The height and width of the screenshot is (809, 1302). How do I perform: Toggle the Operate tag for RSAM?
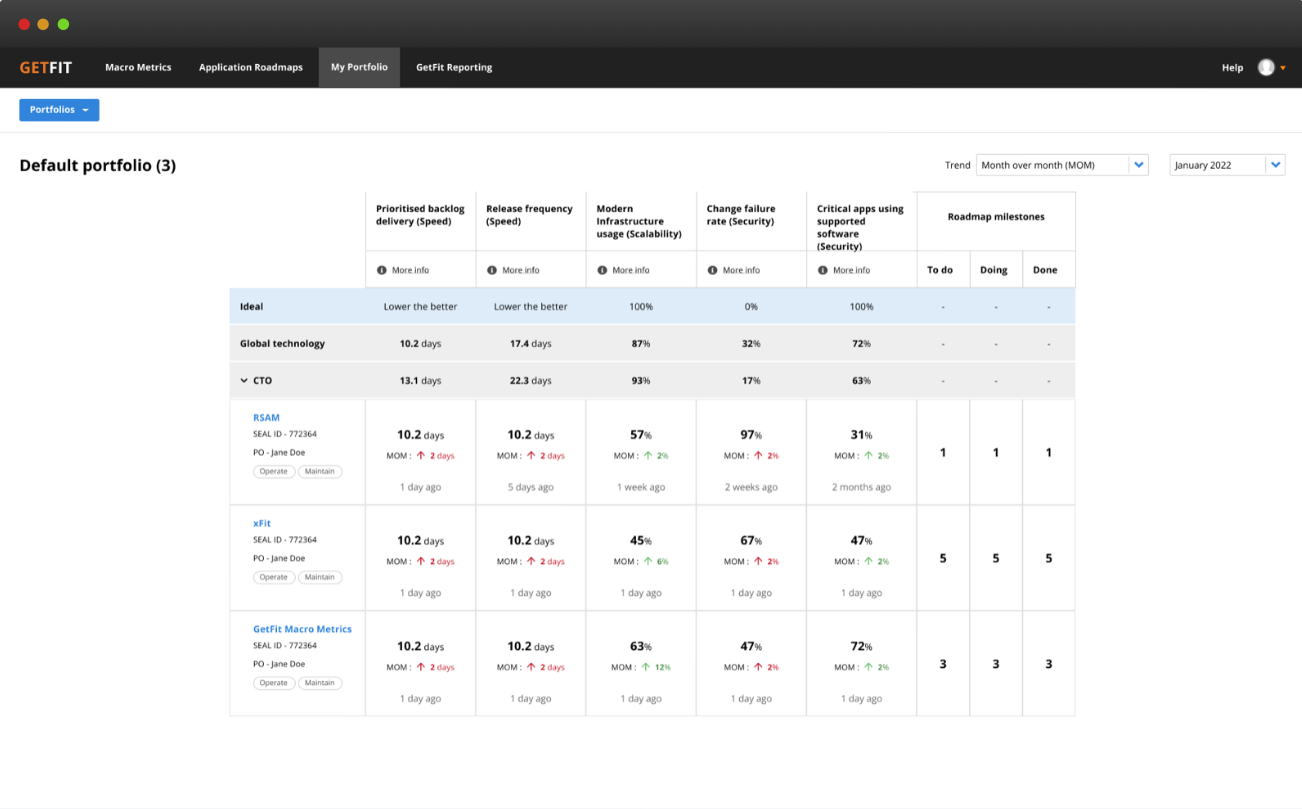274,471
